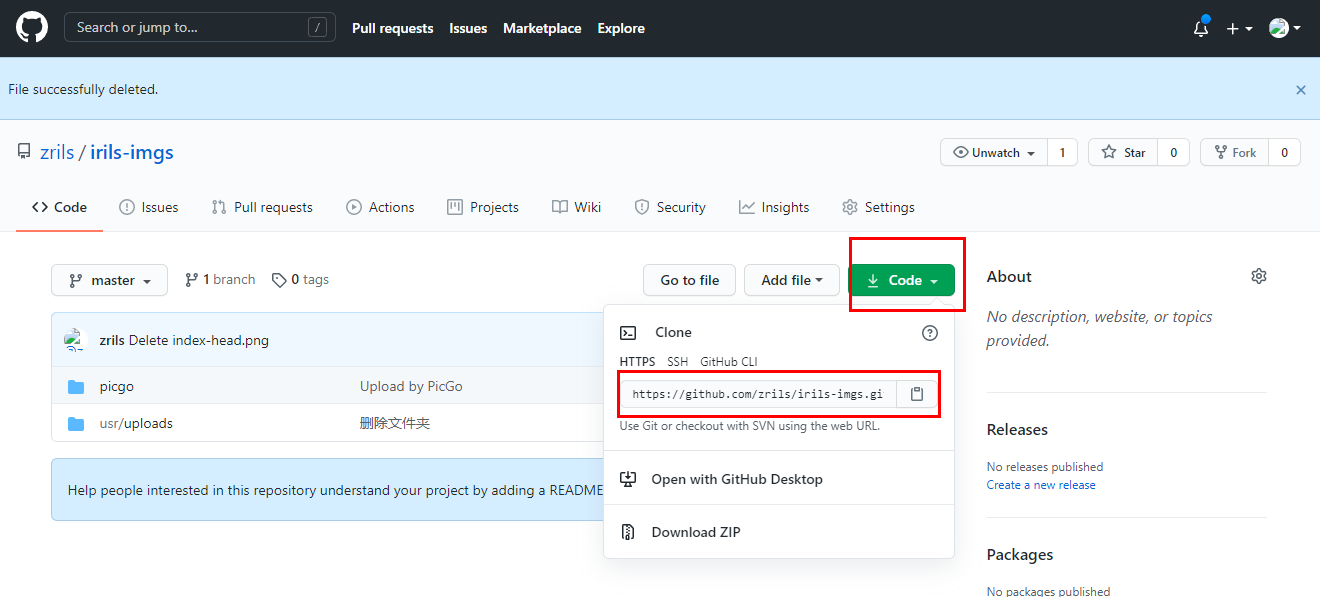The height and width of the screenshot is (597, 1320).
Task: Toggle the Unwatch subscription button
Action: click(993, 153)
